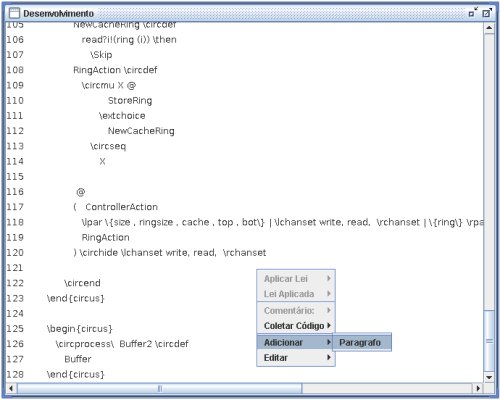The width and height of the screenshot is (500, 400).
Task: Open the Comentário context menu entry
Action: pos(296,310)
